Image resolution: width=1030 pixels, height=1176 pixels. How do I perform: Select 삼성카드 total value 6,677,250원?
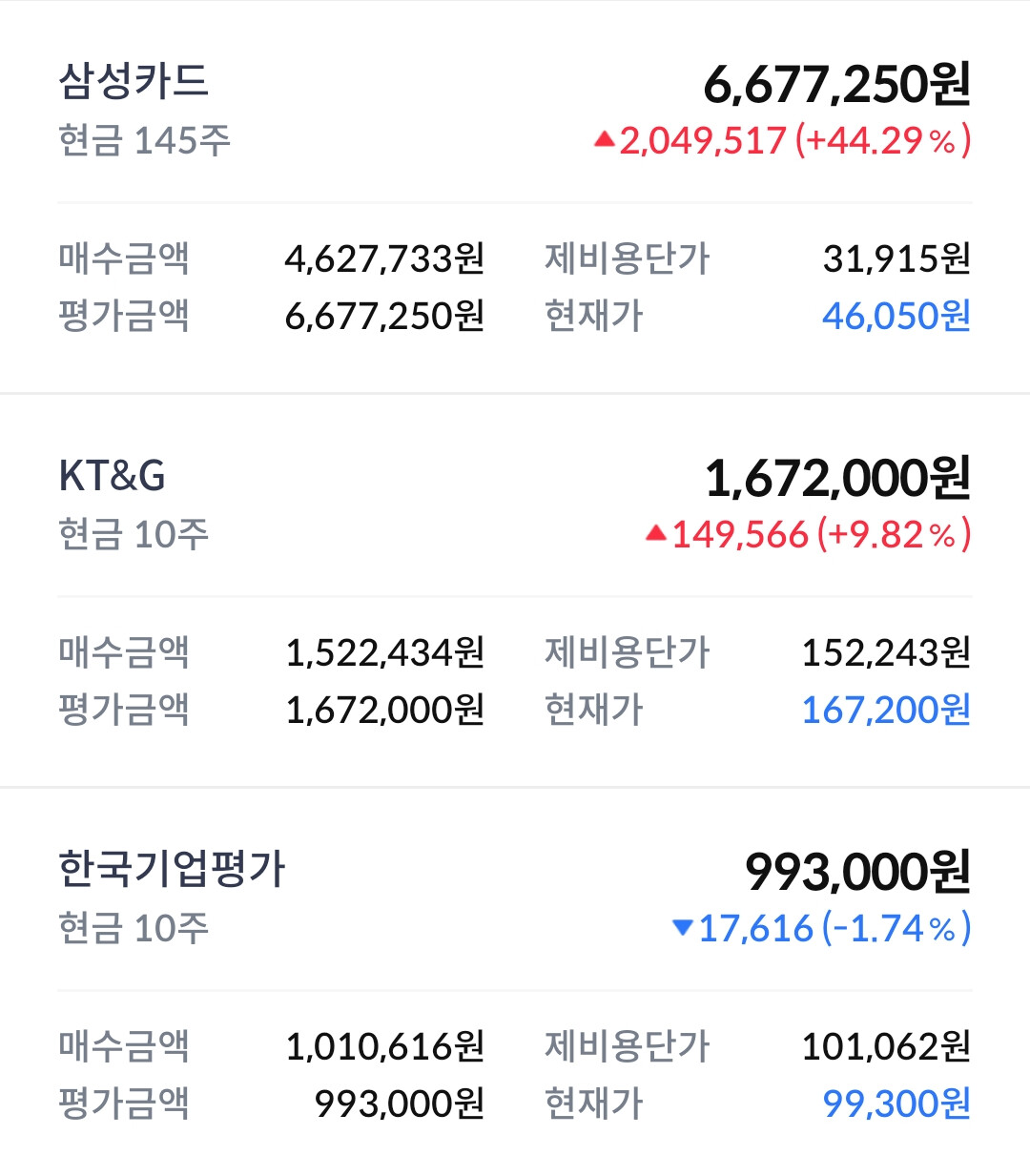[x=837, y=84]
